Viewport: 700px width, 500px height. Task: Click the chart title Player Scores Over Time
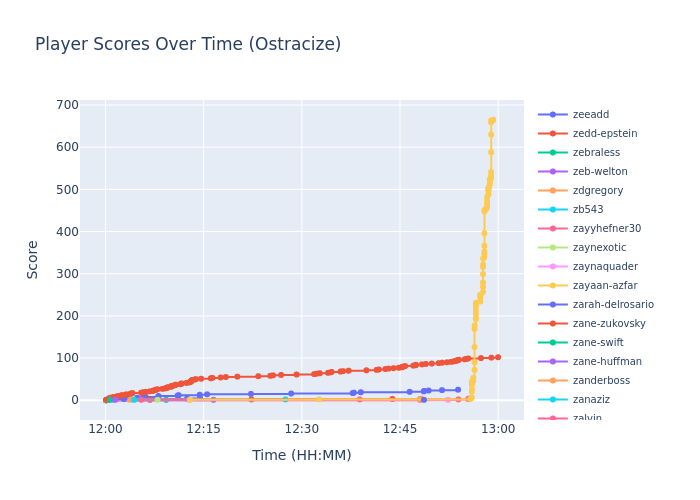tap(188, 45)
